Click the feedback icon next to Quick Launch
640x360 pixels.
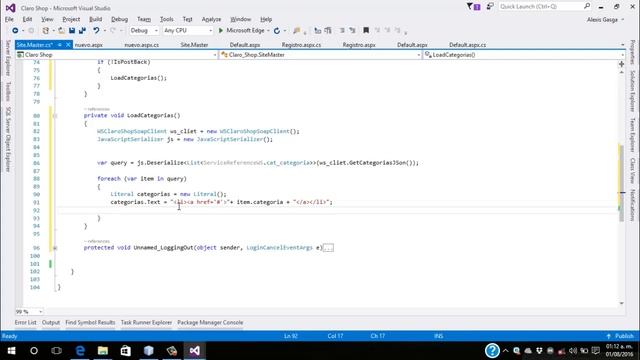click(490, 7)
